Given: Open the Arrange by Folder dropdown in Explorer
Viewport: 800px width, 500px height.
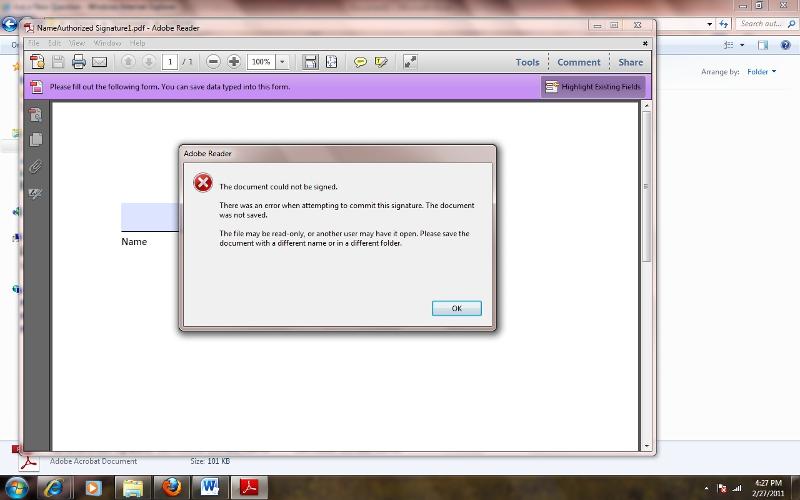Looking at the screenshot, I should [x=761, y=72].
